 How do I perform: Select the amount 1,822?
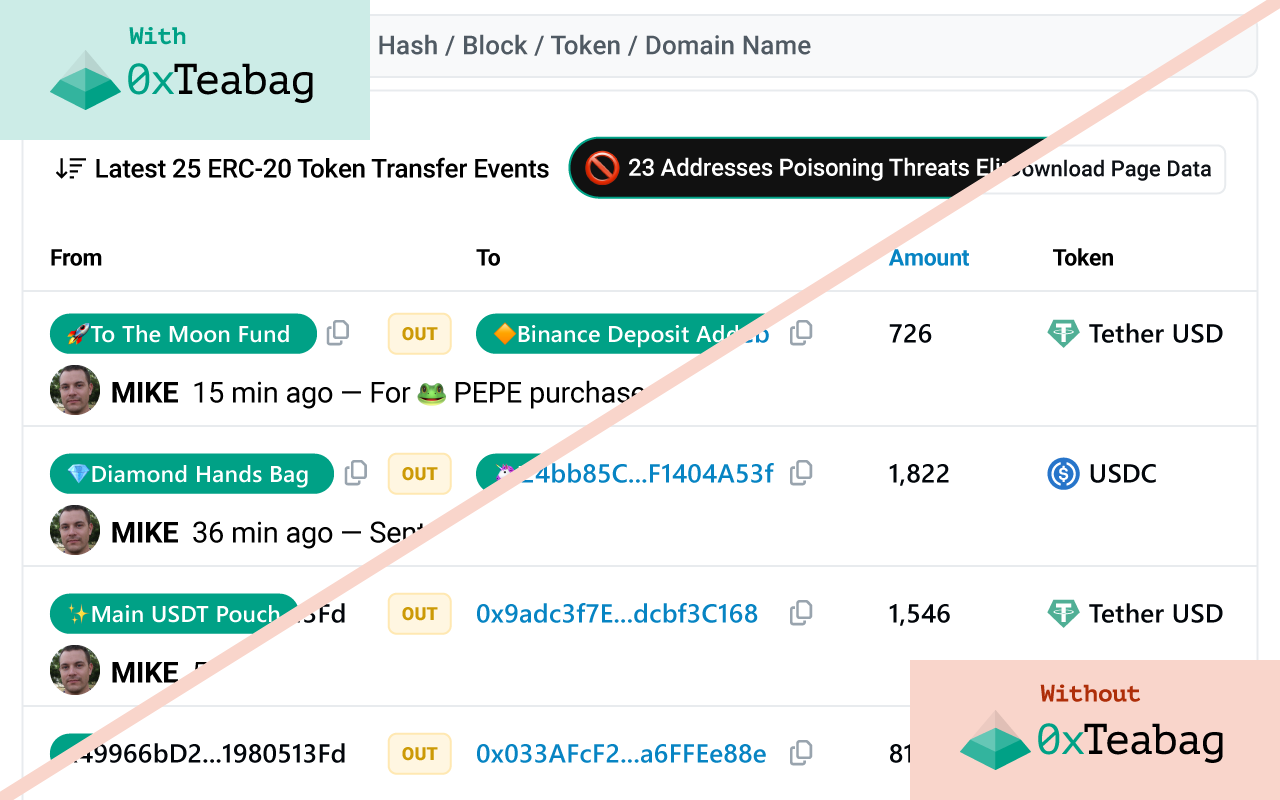(919, 473)
